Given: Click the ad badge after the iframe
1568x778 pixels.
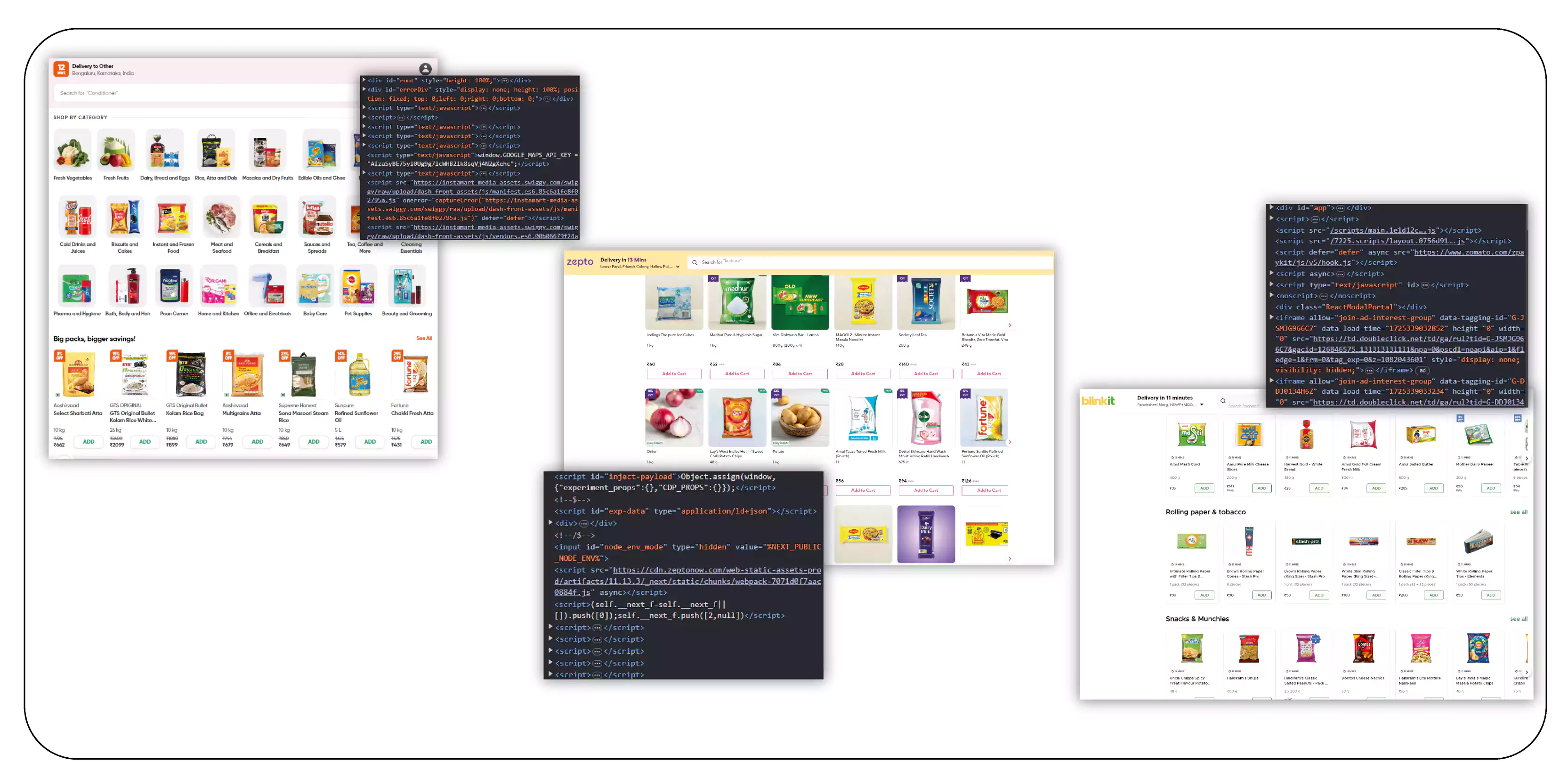Looking at the screenshot, I should (1423, 370).
